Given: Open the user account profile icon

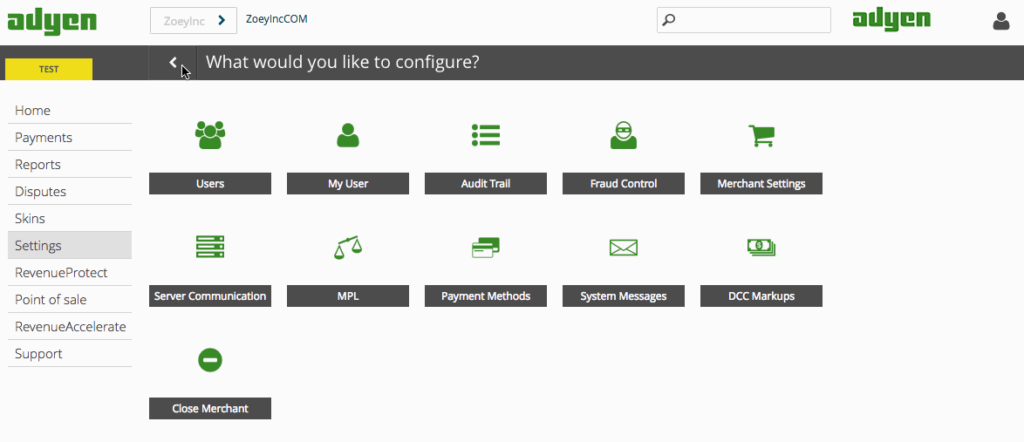Looking at the screenshot, I should coord(1001,20).
